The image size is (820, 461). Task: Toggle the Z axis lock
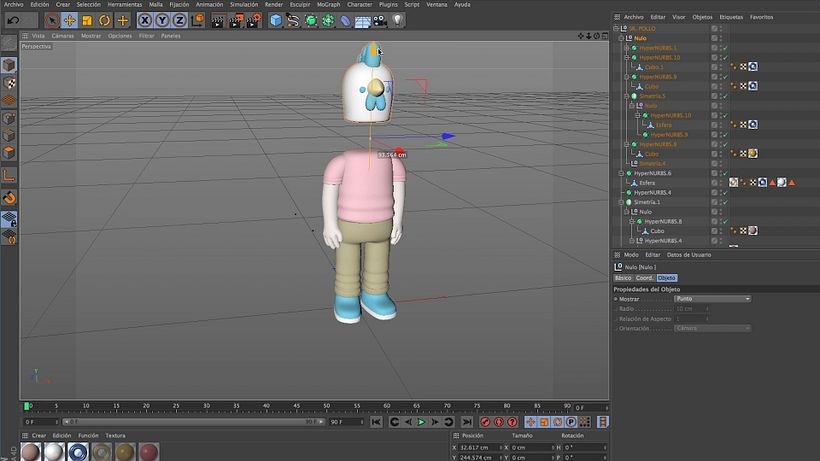click(x=179, y=20)
